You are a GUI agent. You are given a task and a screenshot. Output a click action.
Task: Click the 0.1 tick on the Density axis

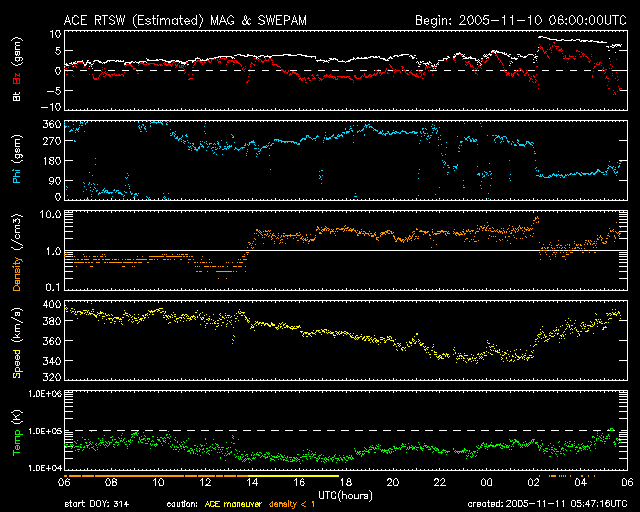coord(53,287)
